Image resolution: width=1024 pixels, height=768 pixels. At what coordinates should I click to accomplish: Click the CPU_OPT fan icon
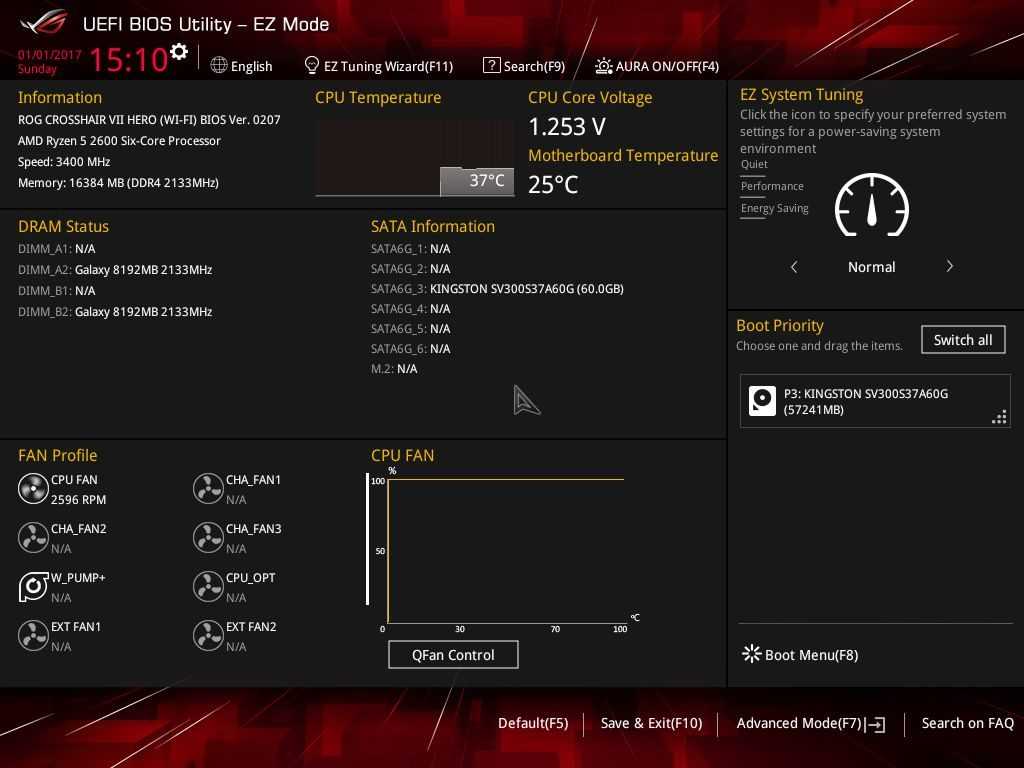[208, 587]
